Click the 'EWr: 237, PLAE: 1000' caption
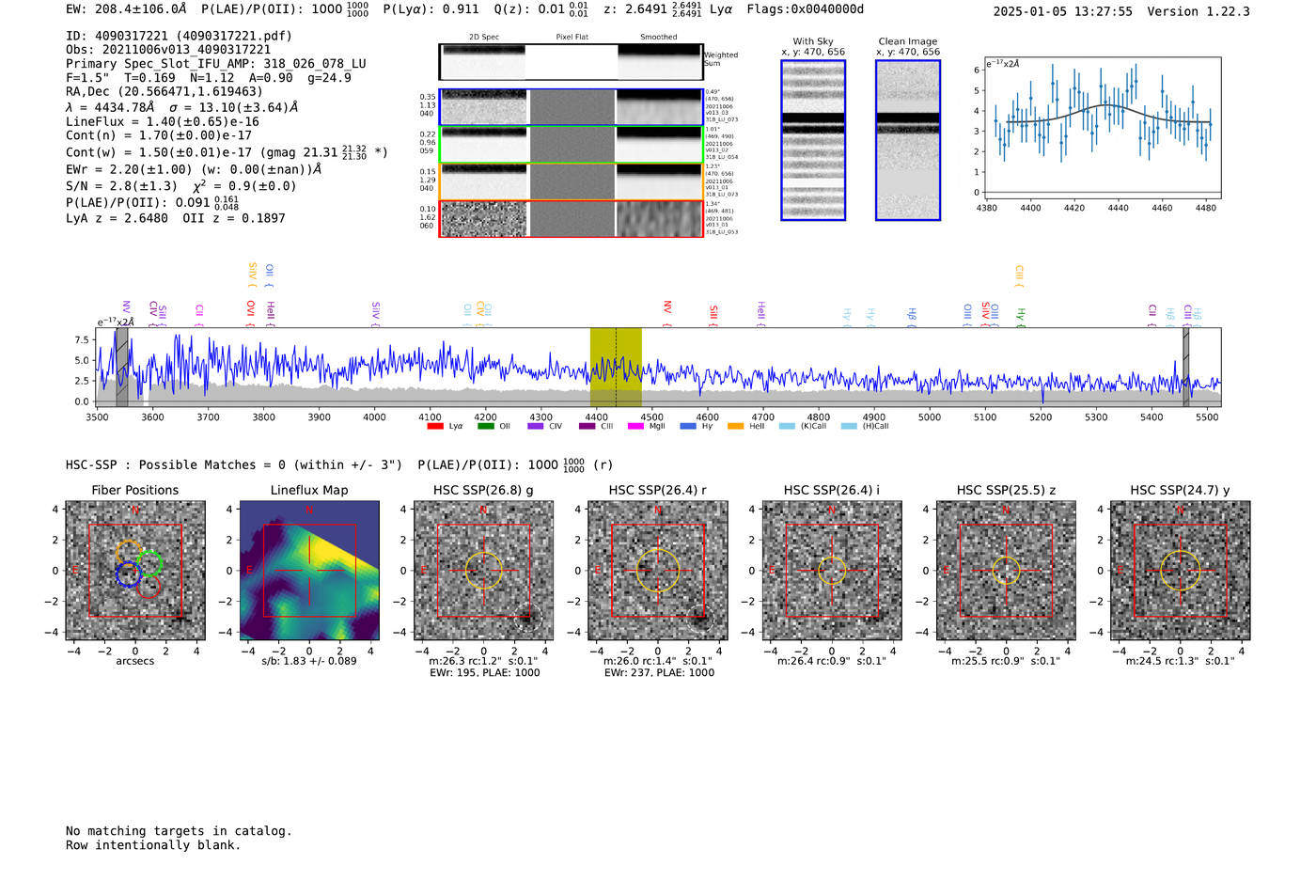The width and height of the screenshot is (1316, 896). coord(659,673)
